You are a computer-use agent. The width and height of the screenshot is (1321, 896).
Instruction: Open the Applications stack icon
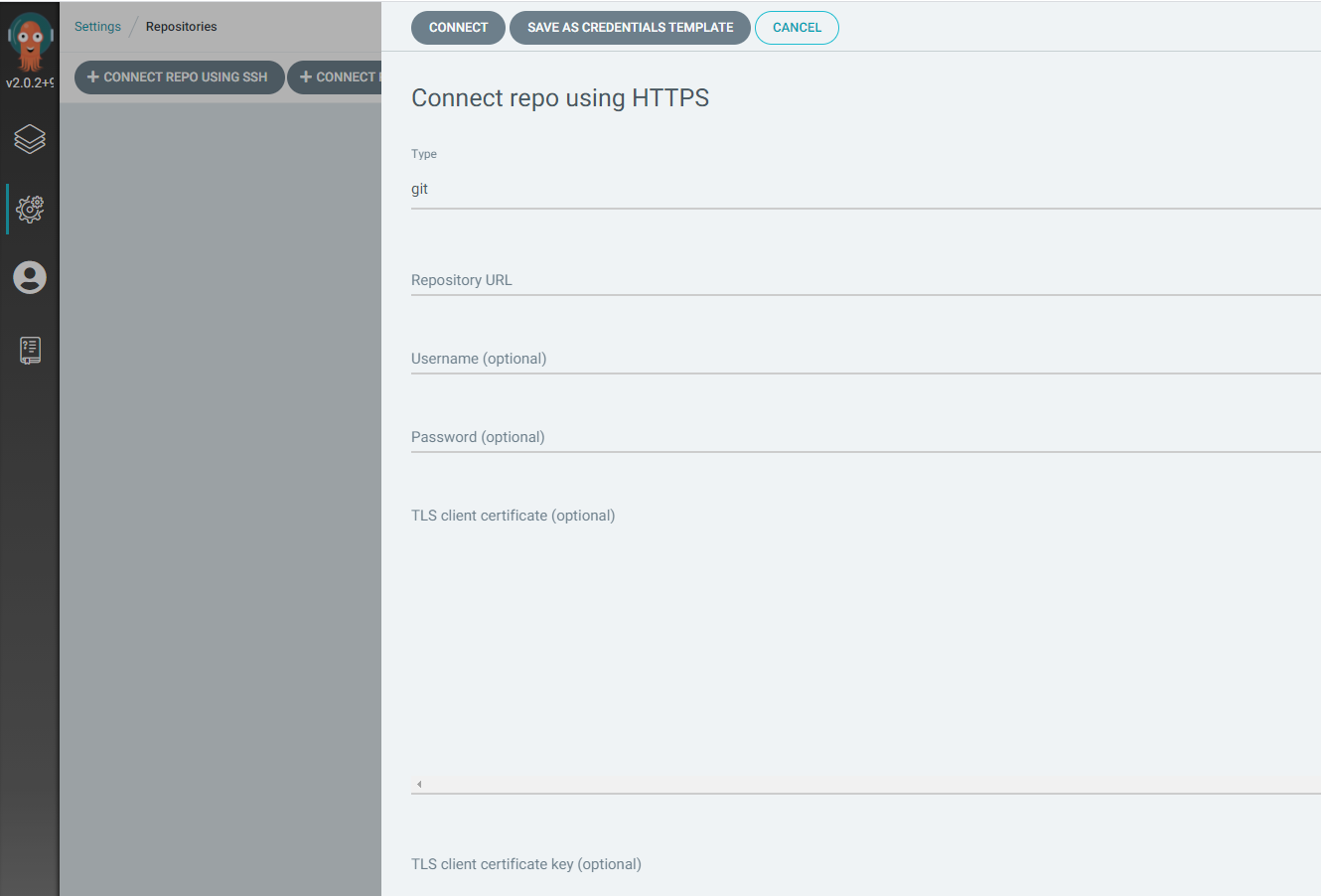point(30,139)
